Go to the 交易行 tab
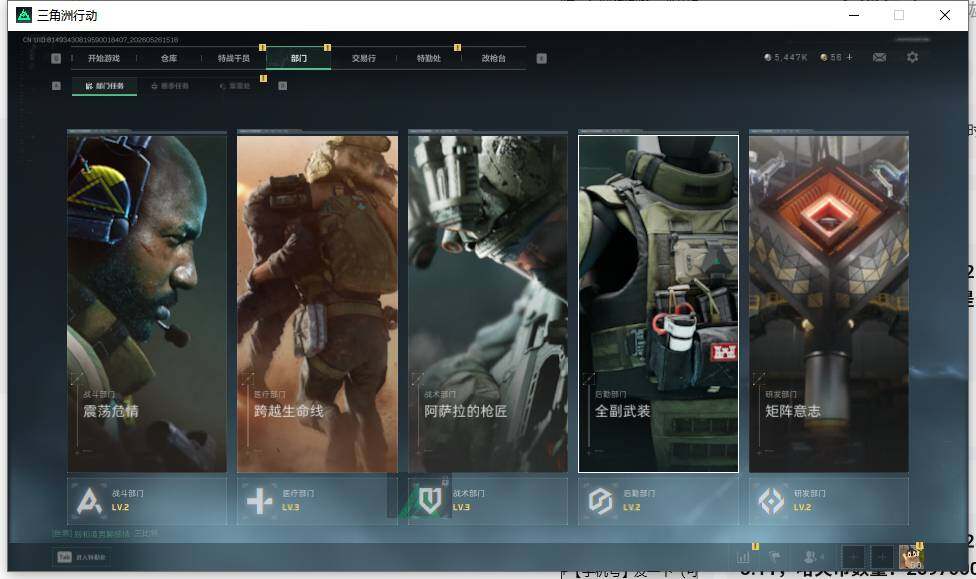Image resolution: width=976 pixels, height=579 pixels. (x=364, y=58)
